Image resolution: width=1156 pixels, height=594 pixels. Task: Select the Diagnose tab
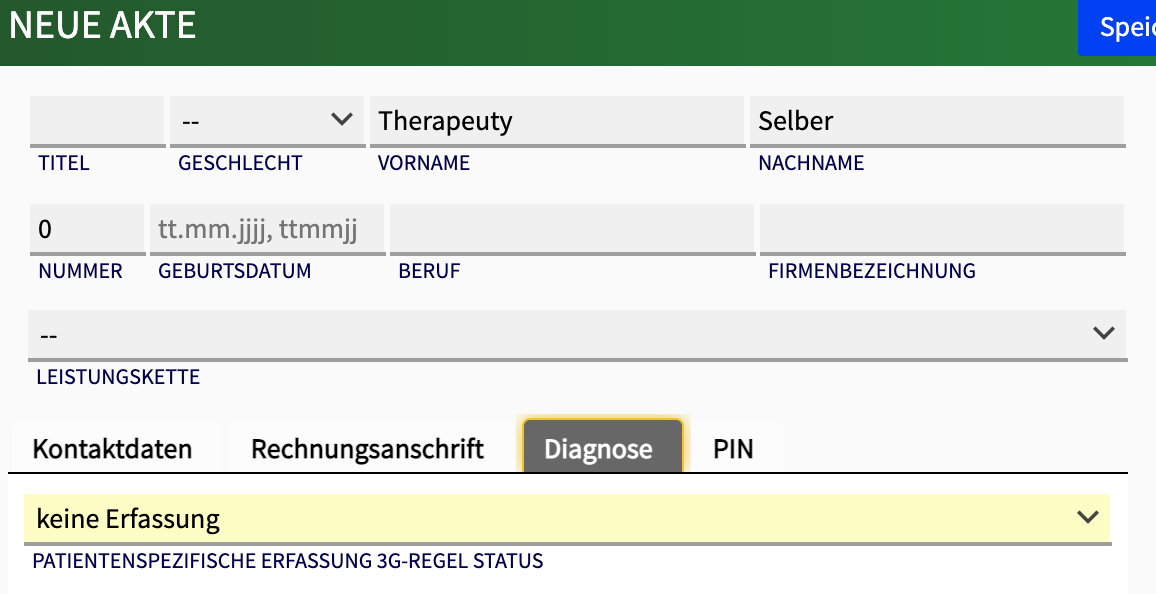point(598,449)
